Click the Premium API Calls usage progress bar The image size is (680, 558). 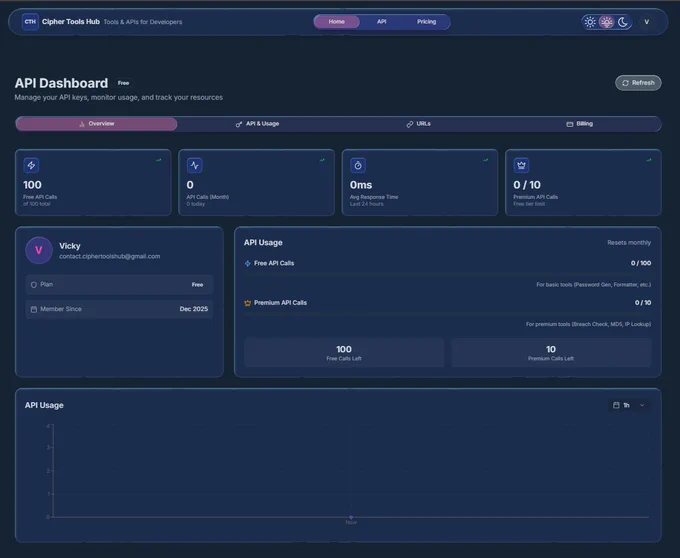448,313
